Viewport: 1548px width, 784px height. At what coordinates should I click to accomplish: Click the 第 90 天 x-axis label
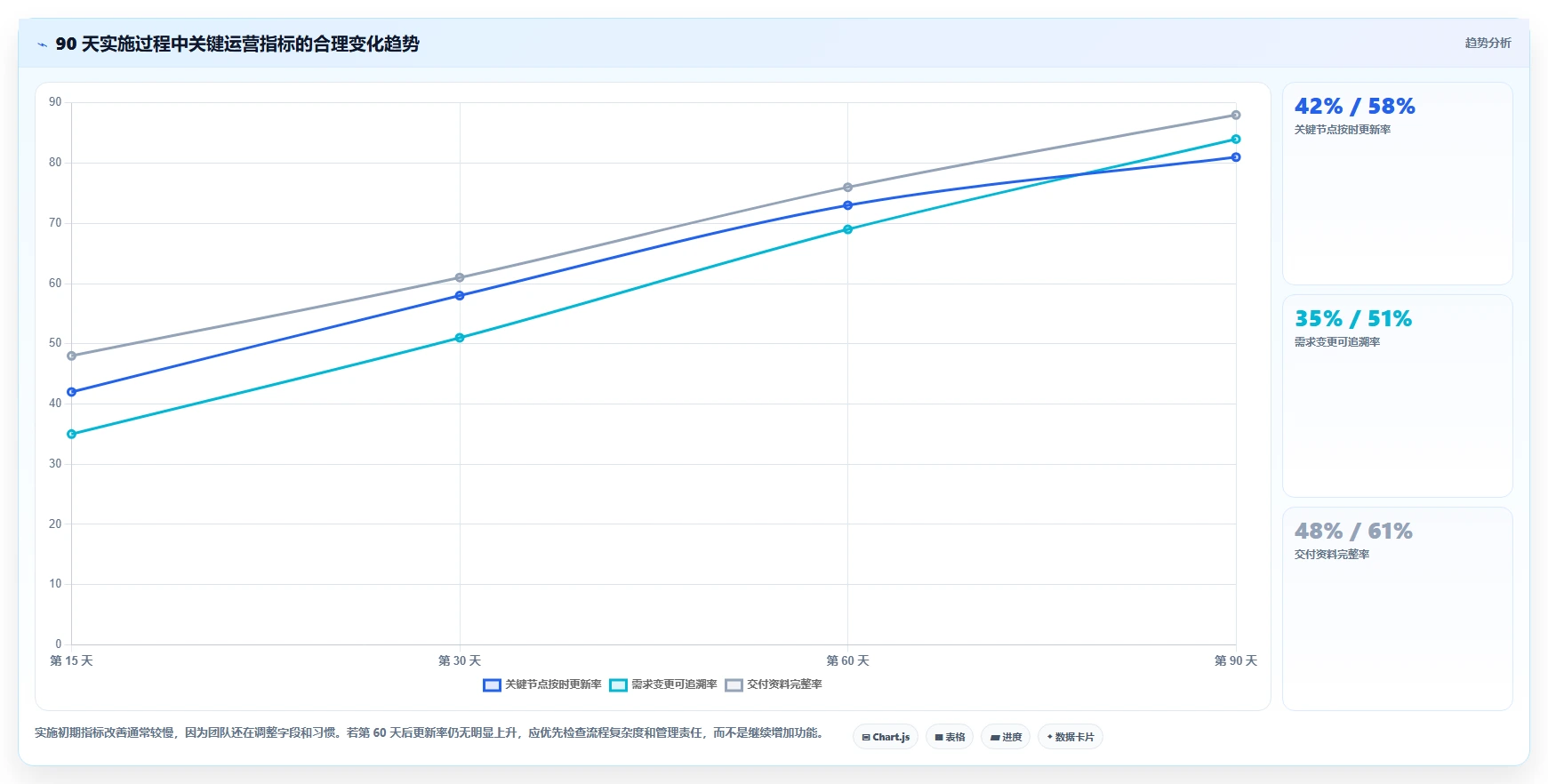(x=1236, y=660)
